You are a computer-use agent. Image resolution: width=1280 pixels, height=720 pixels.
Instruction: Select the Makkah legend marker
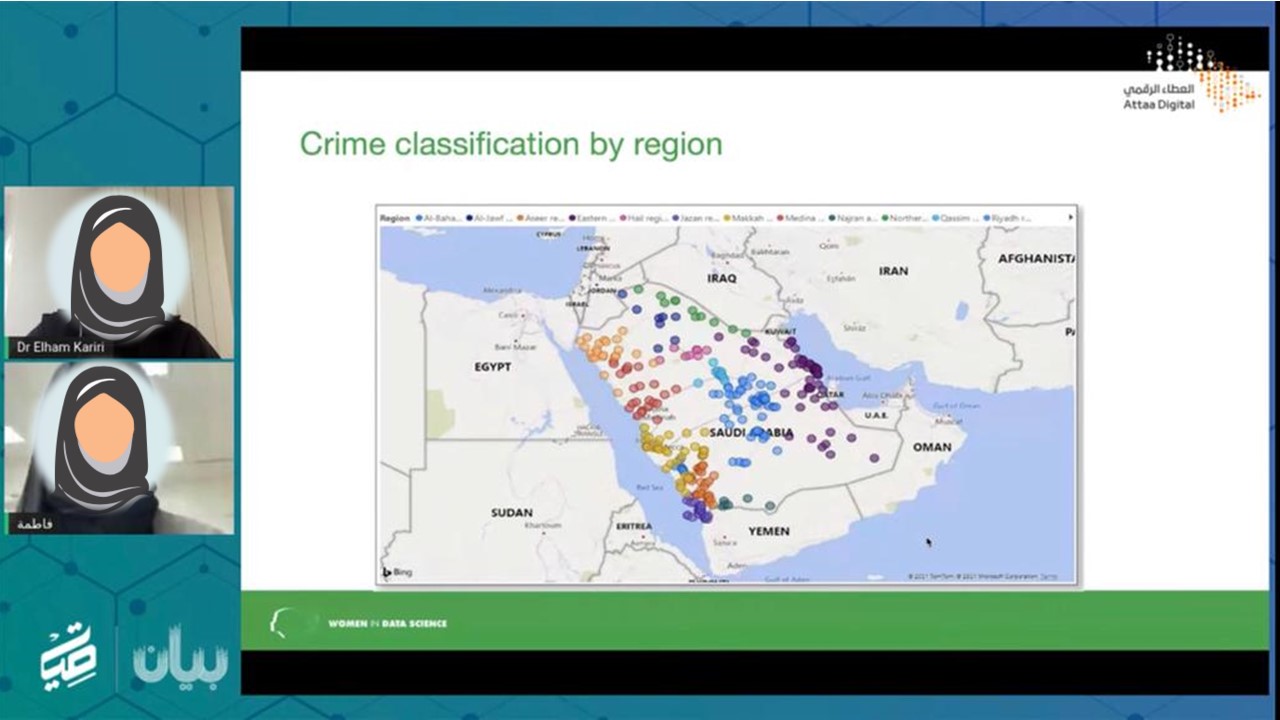(728, 217)
